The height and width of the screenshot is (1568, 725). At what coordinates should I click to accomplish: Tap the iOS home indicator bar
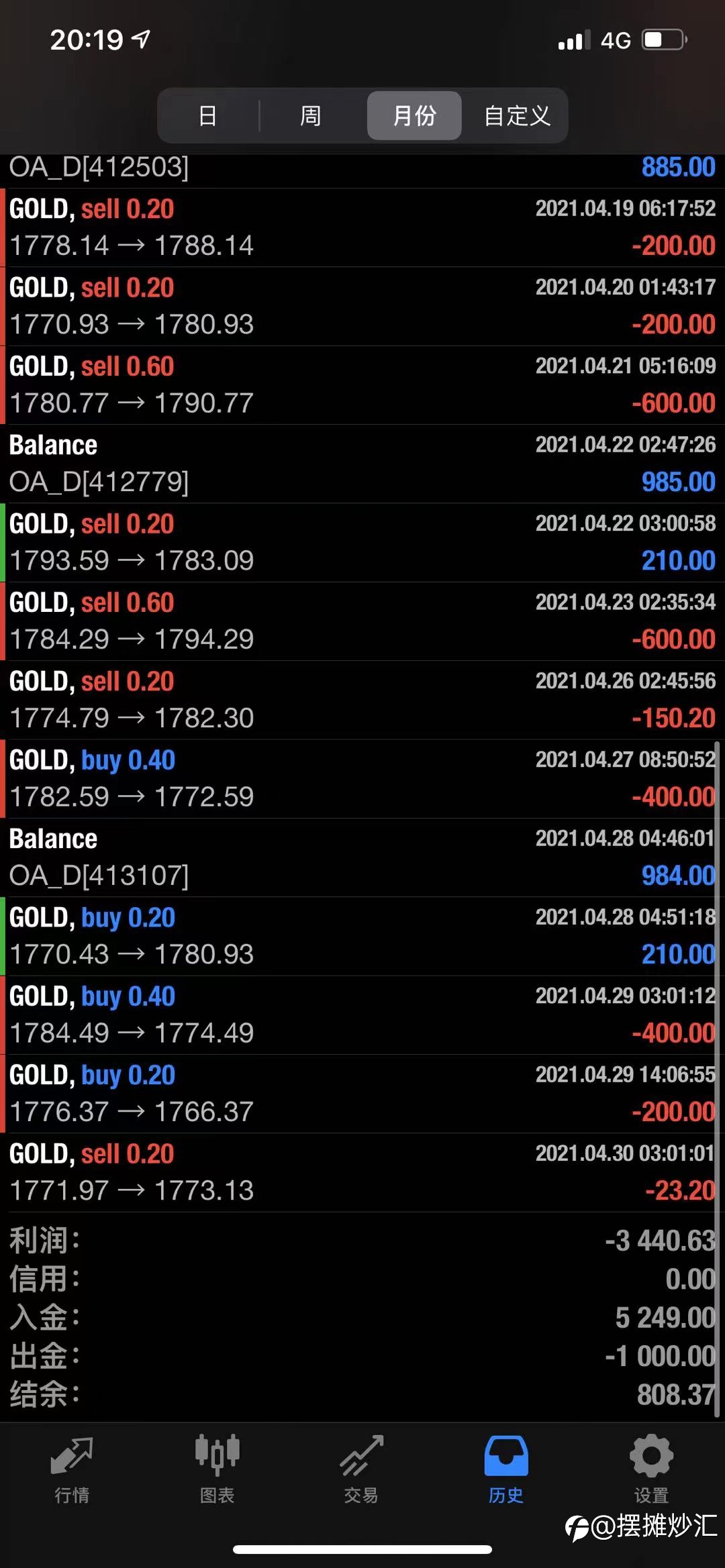coord(362,1549)
